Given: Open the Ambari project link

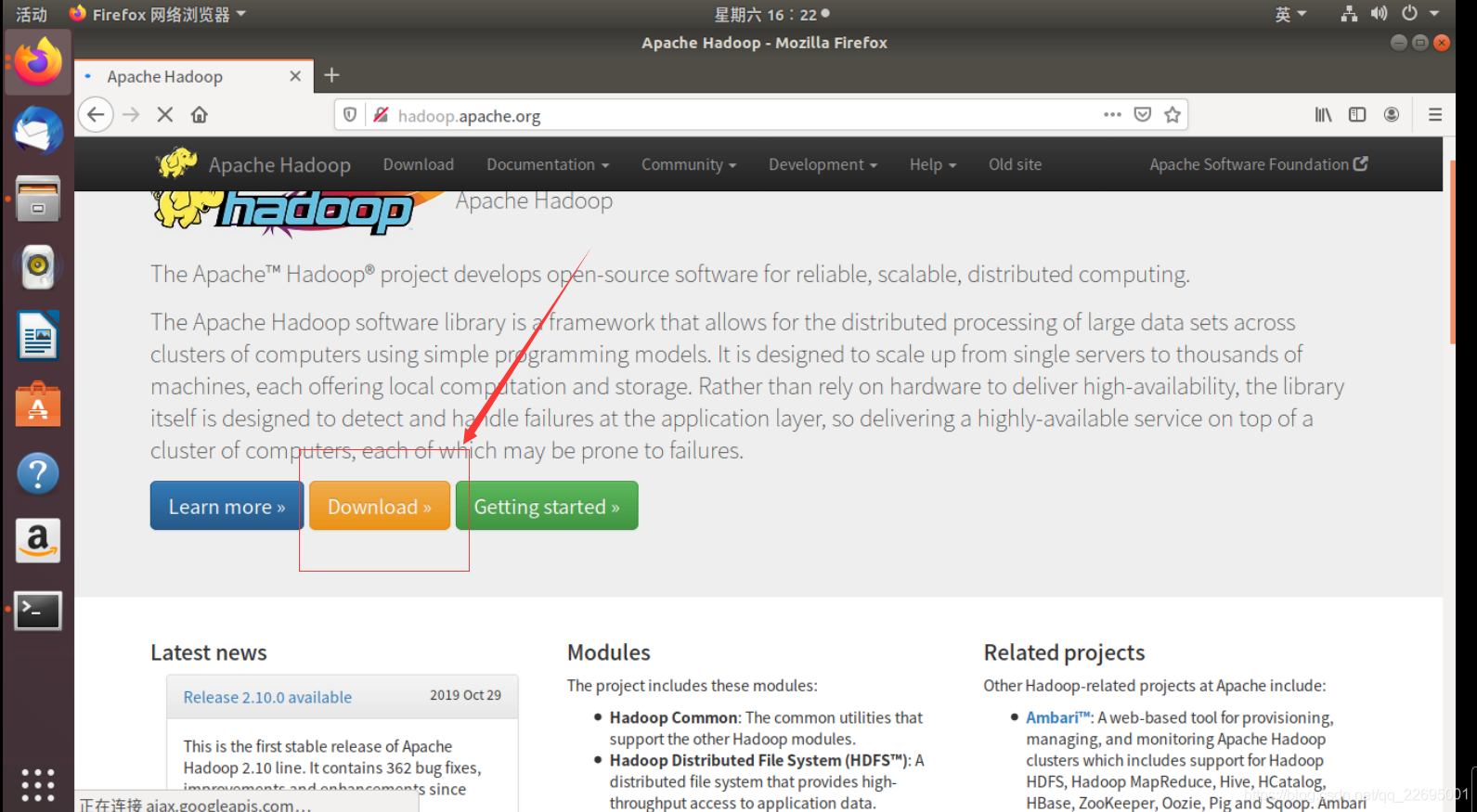Looking at the screenshot, I should click(1058, 717).
